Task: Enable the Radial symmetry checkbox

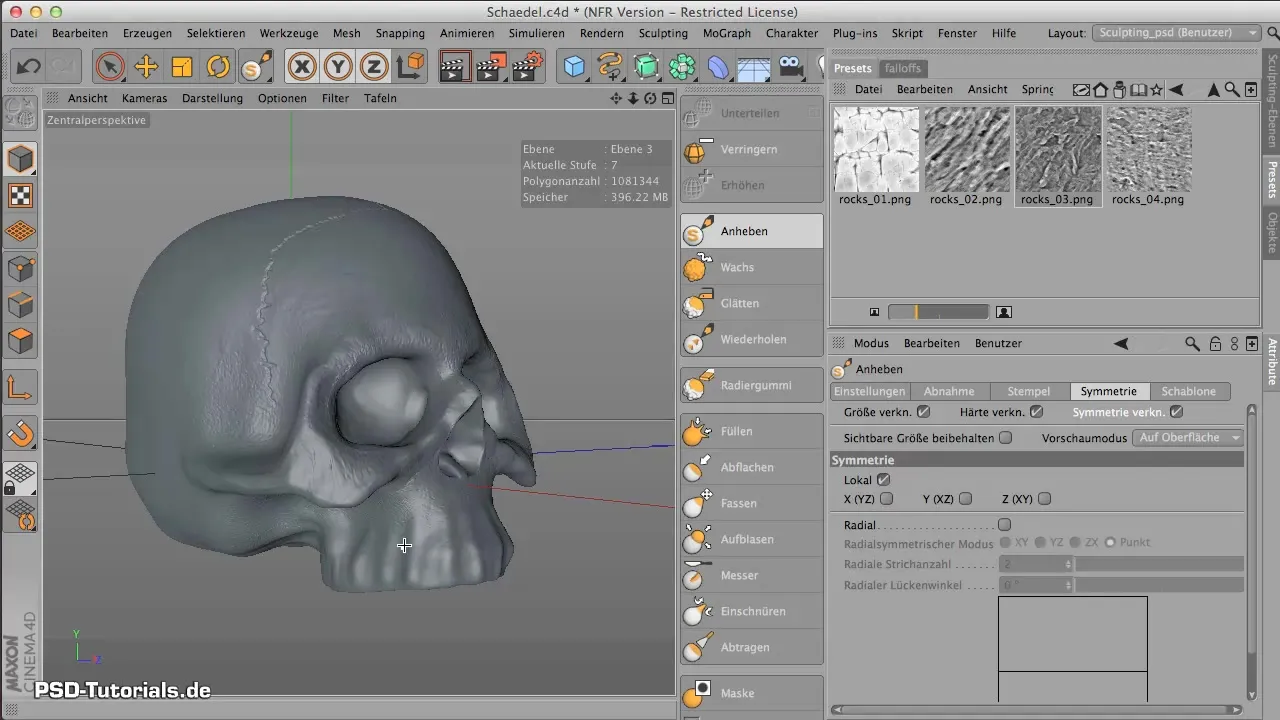Action: point(1004,524)
